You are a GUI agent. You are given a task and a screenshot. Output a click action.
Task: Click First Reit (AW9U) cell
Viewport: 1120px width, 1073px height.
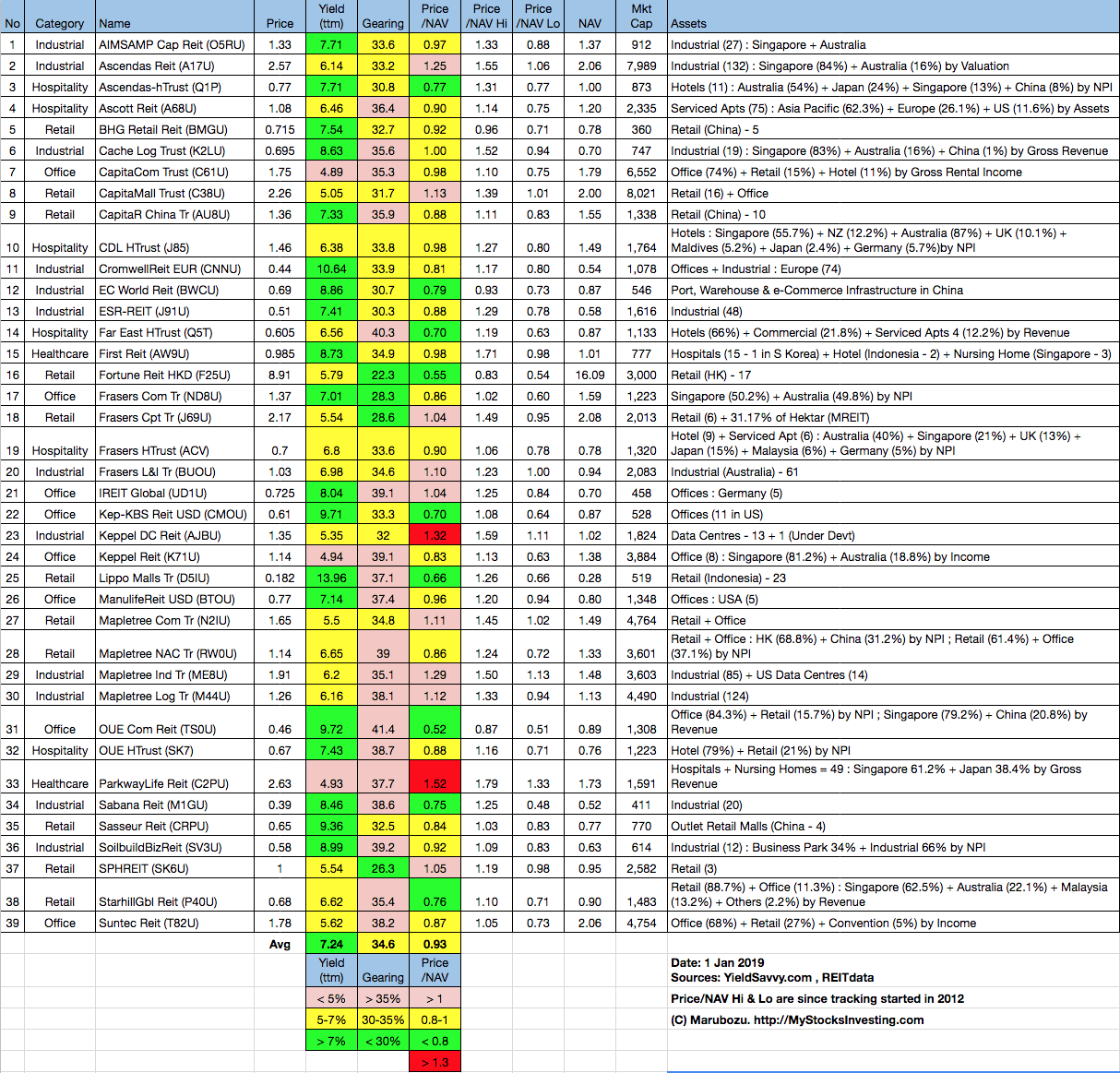[x=174, y=353]
